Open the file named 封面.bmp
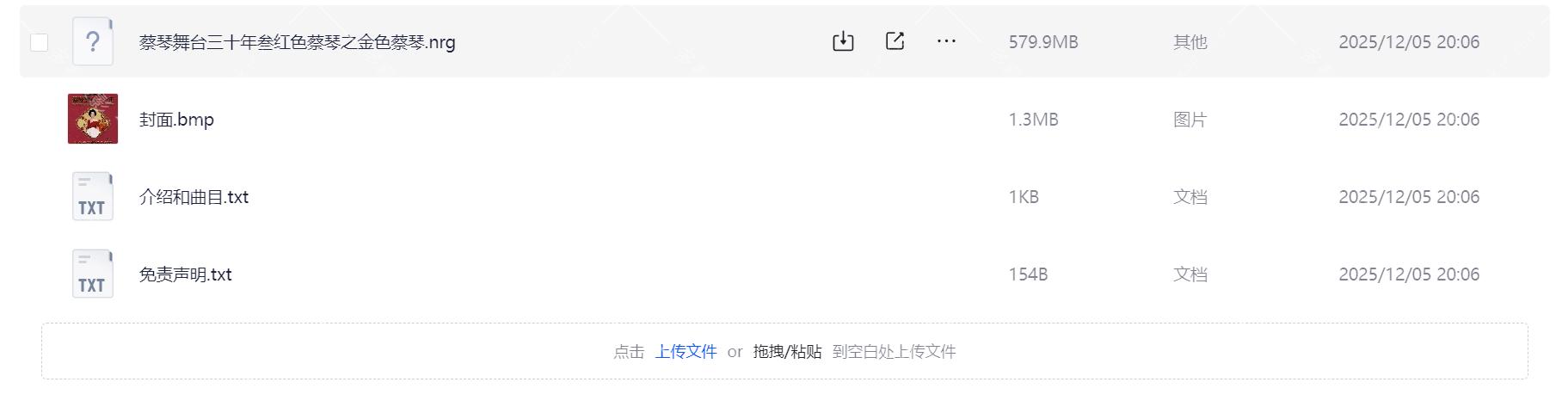This screenshot has height=413, width=1568. [176, 120]
